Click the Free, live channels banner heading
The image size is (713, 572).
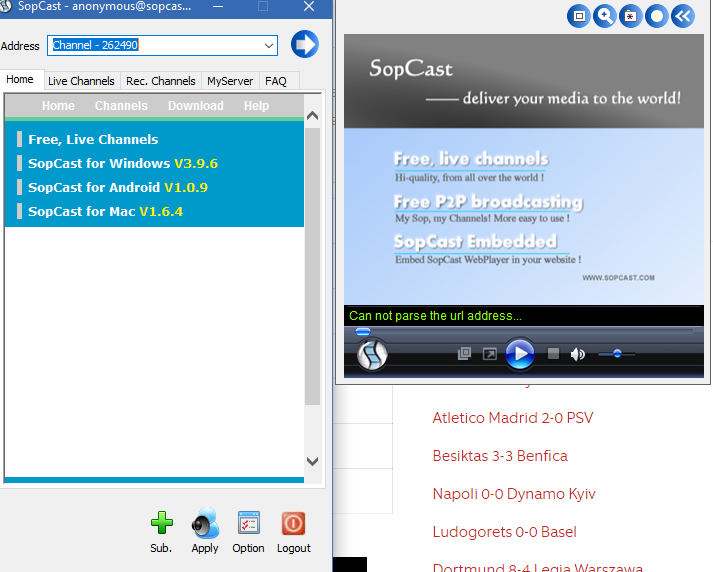click(471, 159)
